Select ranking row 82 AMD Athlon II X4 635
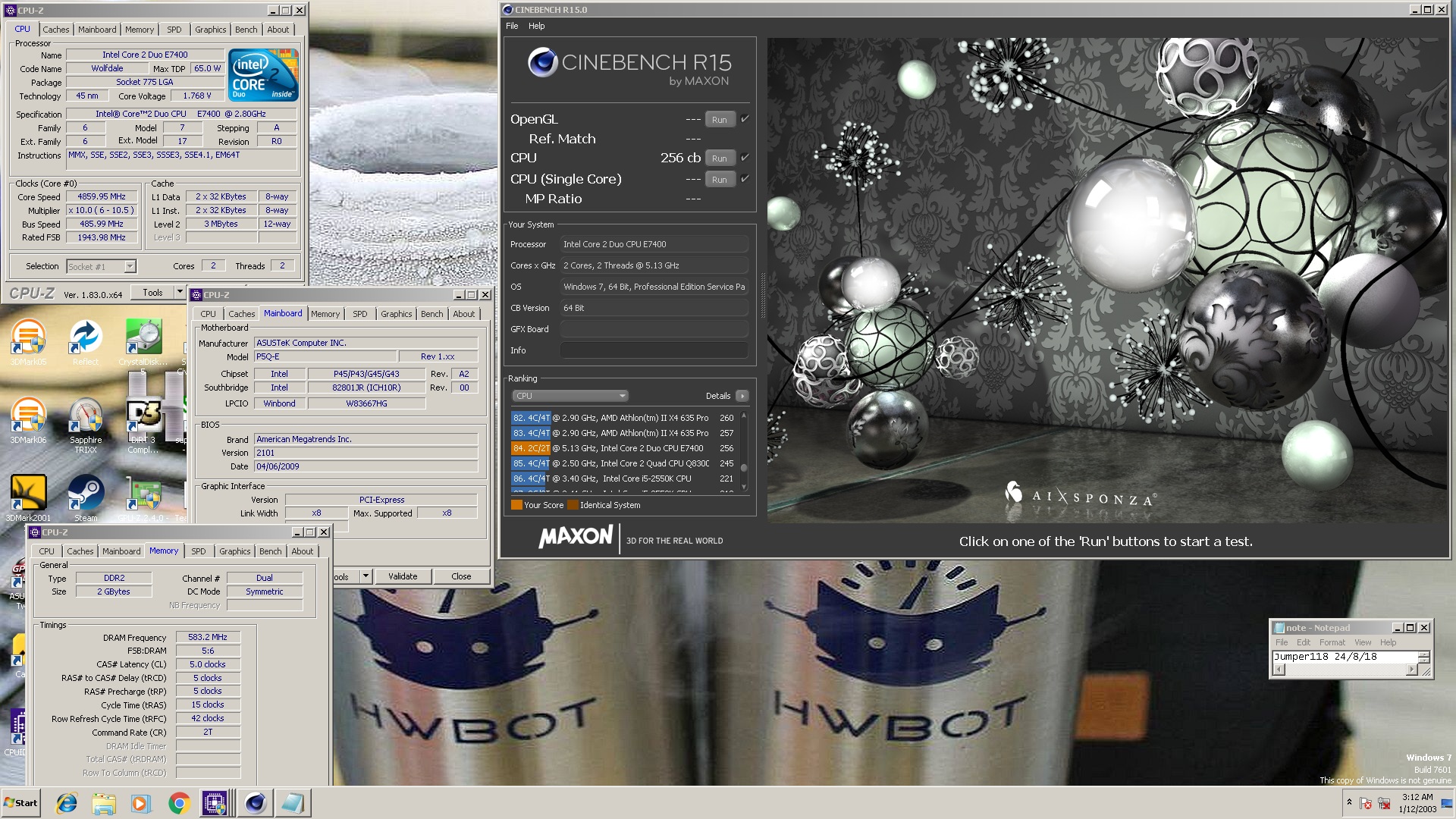 click(623, 418)
